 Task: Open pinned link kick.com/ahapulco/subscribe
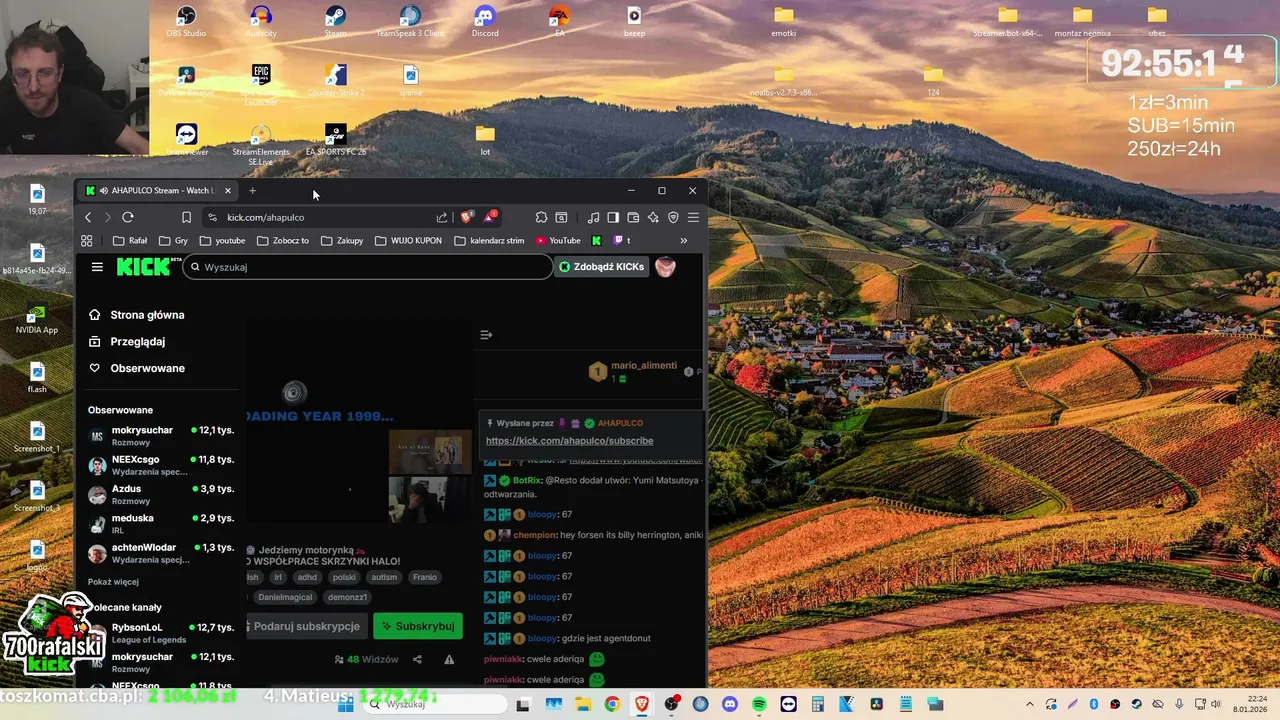(x=569, y=441)
